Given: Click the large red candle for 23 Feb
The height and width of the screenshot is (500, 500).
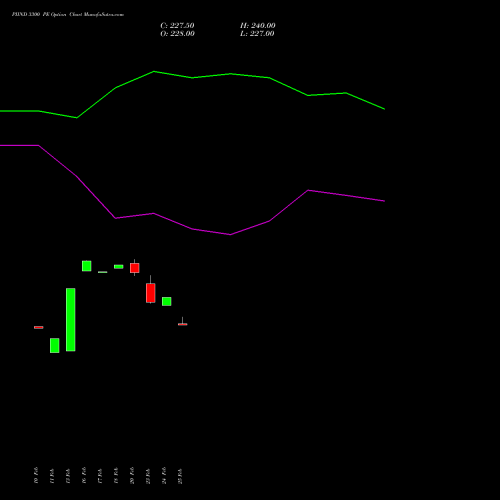Looking at the screenshot, I should [151, 293].
